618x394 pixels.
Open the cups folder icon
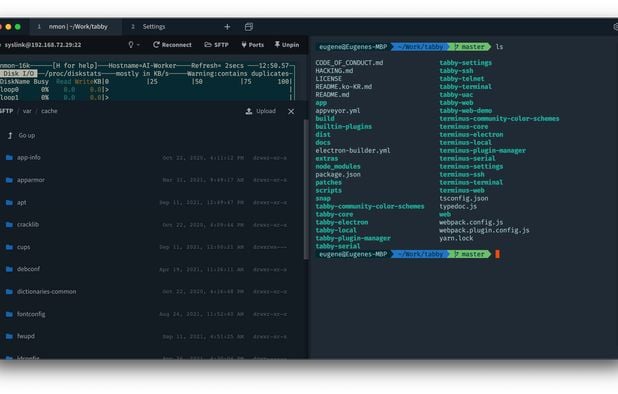tap(9, 247)
